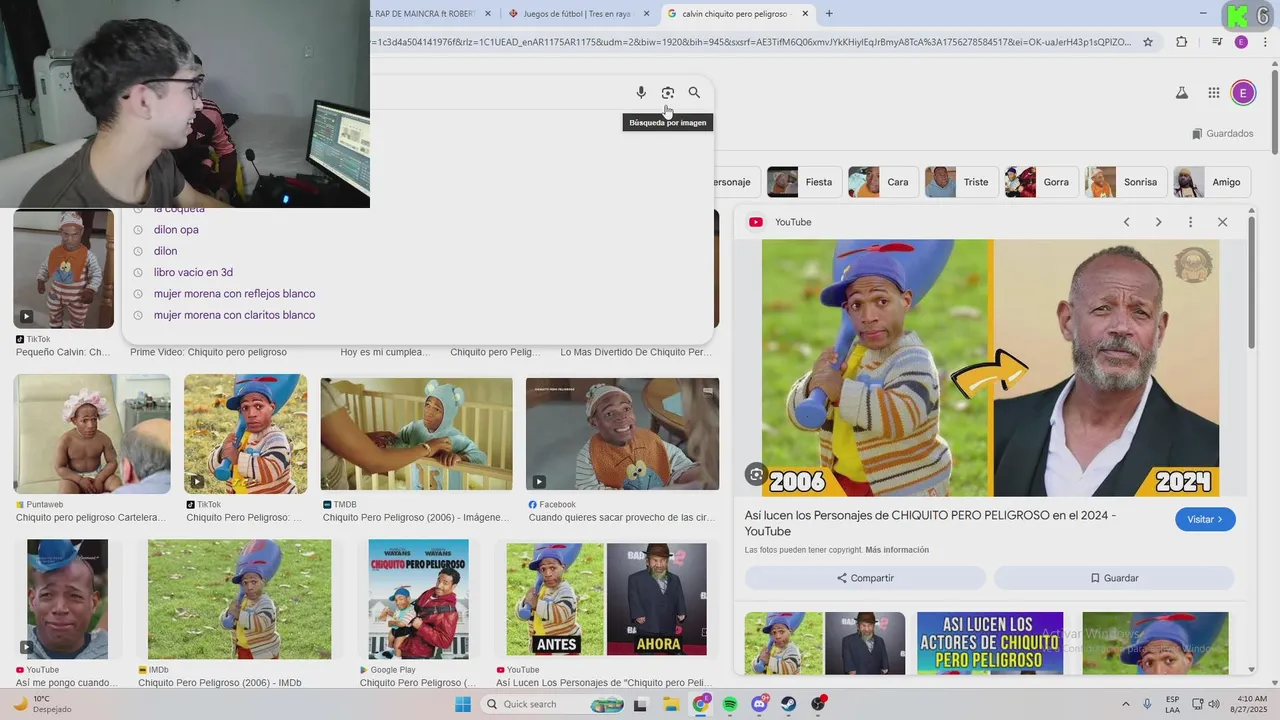1280x720 pixels.
Task: Filter images by 'Cara' chip
Action: click(882, 182)
